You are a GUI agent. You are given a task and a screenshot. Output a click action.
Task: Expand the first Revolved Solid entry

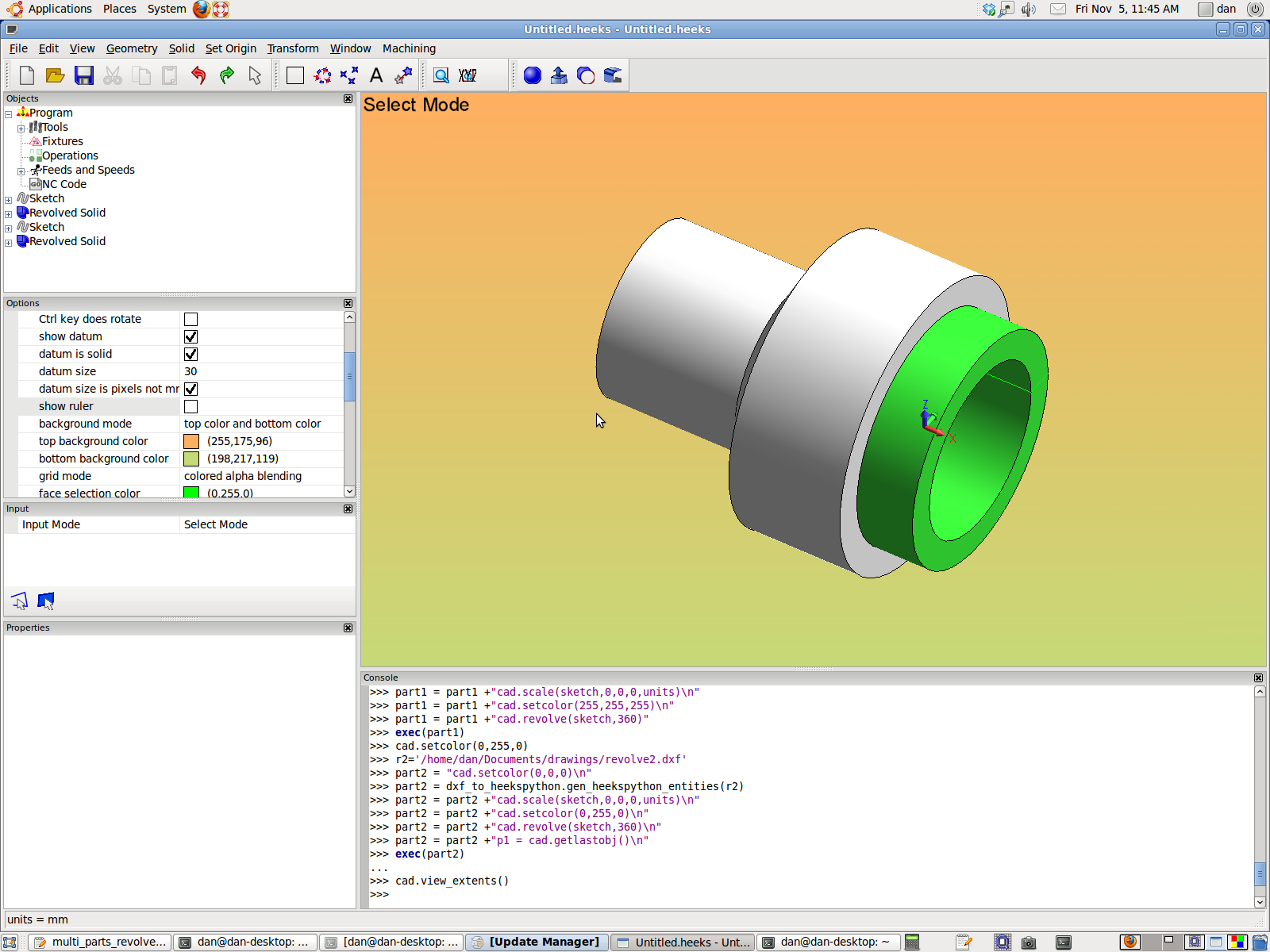(8, 214)
